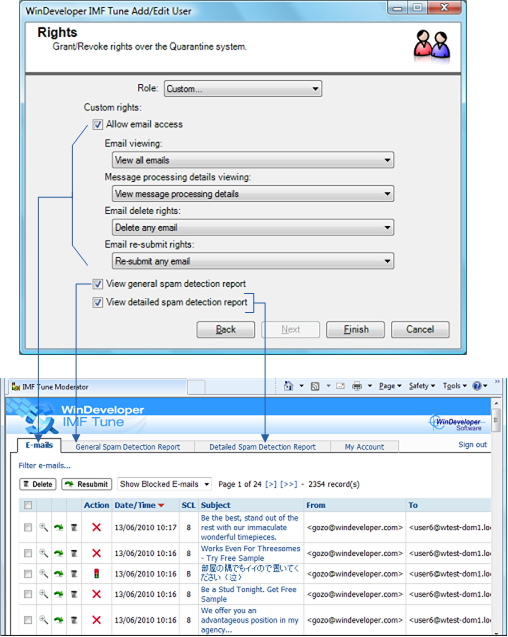
Task: Click resubmit icon in Be a Stud Tonight row
Action: point(59,594)
